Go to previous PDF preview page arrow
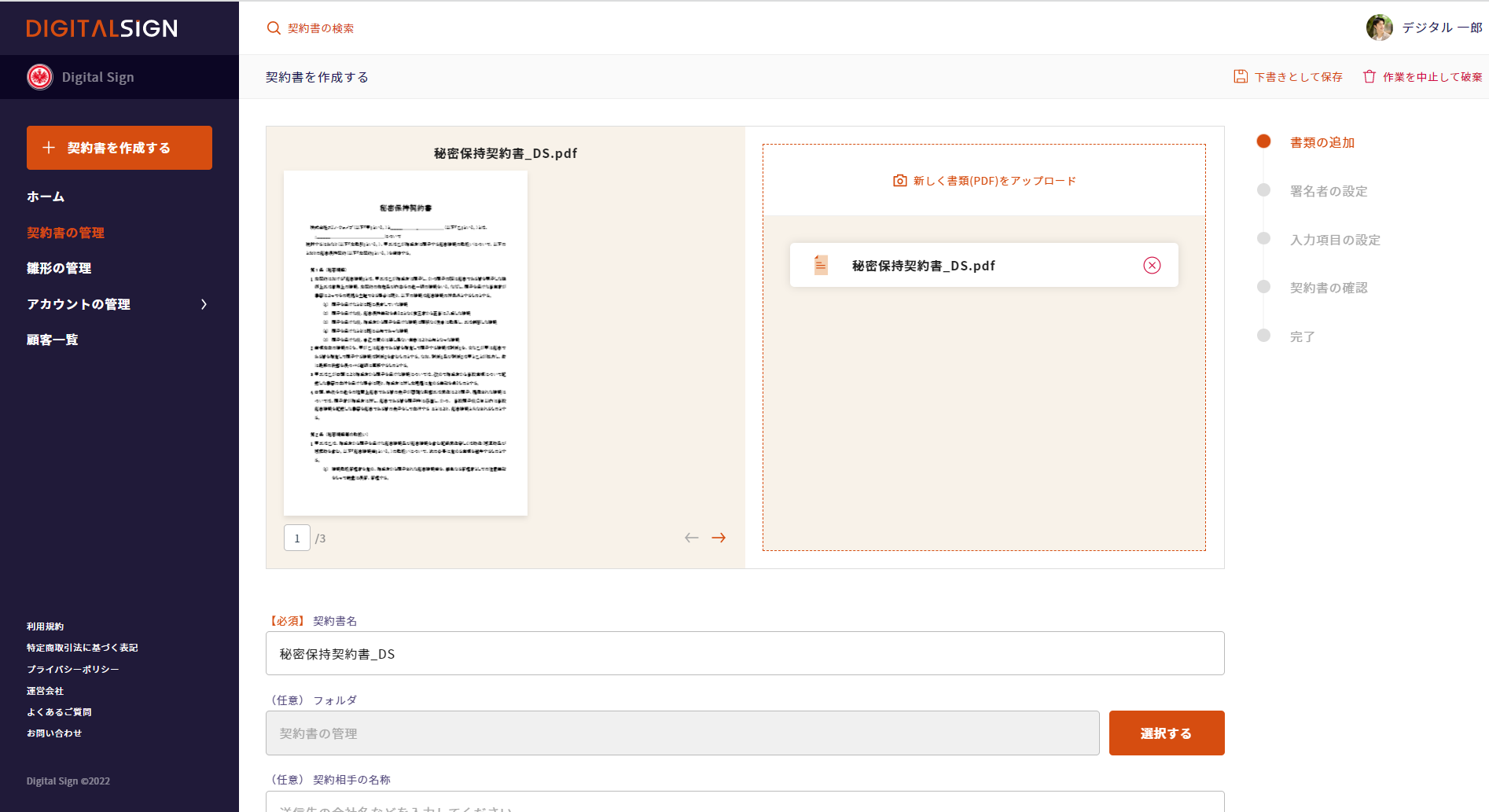Screen dimensions: 1489x812 [691, 538]
